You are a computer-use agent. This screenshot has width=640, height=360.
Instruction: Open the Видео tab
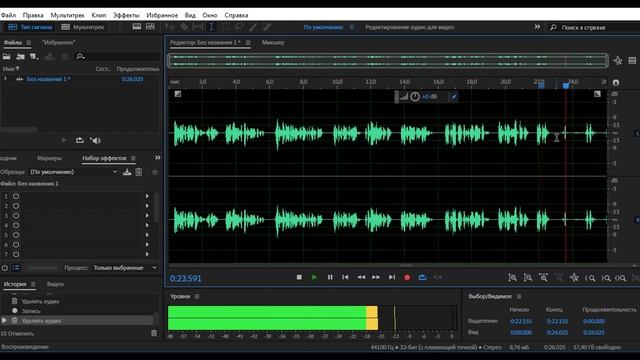55,284
